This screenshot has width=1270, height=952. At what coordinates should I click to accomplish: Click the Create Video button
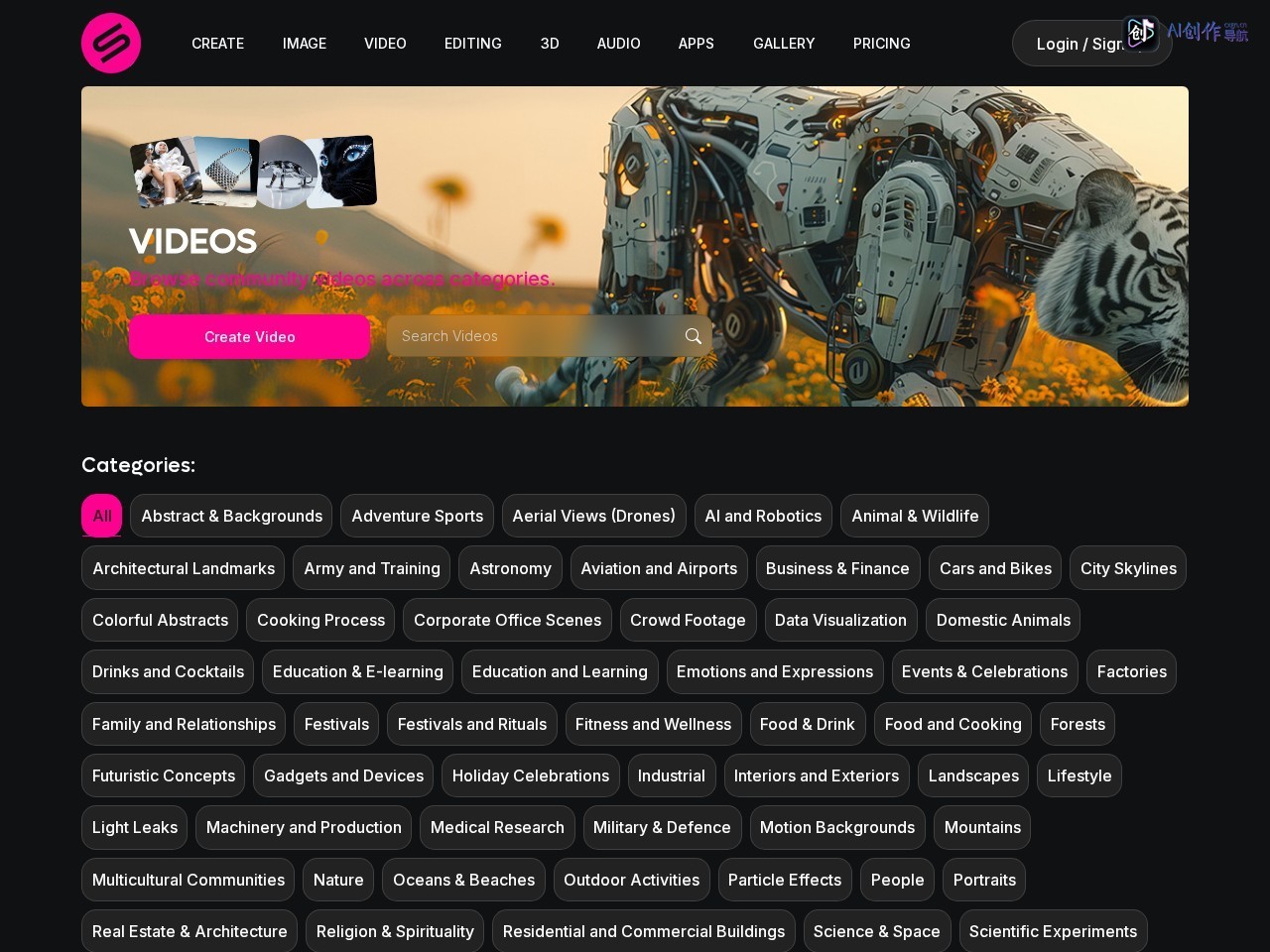250,337
